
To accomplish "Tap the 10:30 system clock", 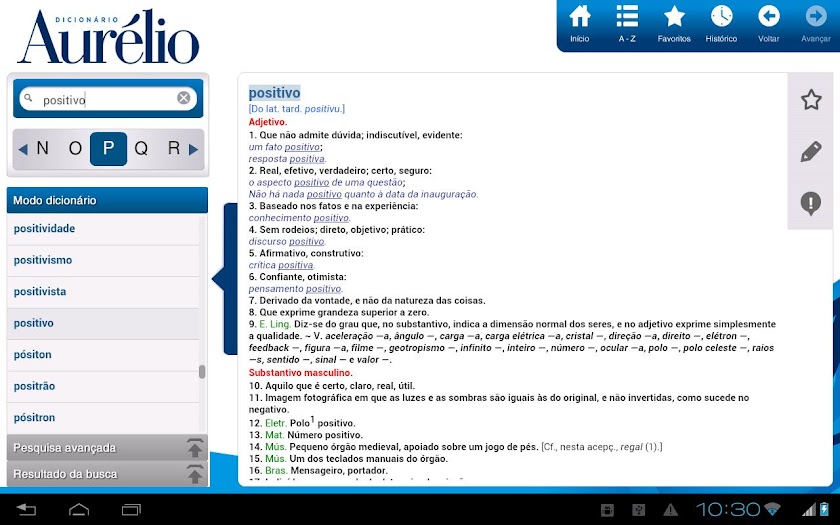I will [x=728, y=509].
